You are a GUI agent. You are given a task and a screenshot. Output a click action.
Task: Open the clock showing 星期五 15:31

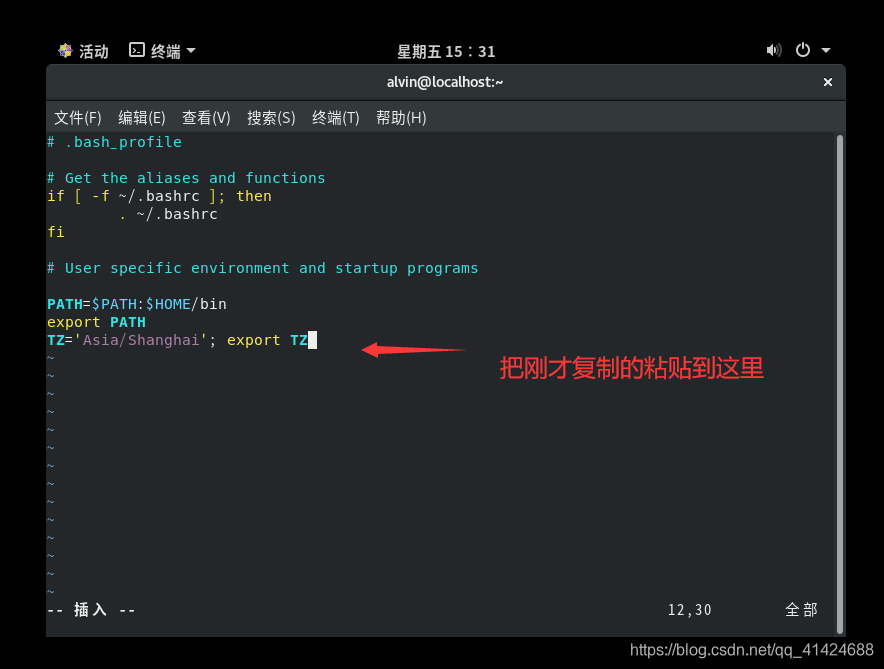(x=446, y=51)
